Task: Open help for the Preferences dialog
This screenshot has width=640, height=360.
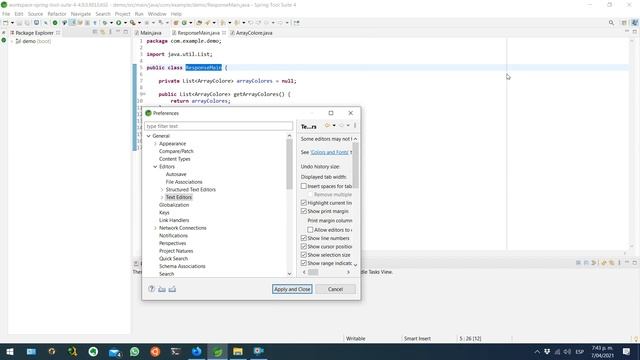Action: 151,289
